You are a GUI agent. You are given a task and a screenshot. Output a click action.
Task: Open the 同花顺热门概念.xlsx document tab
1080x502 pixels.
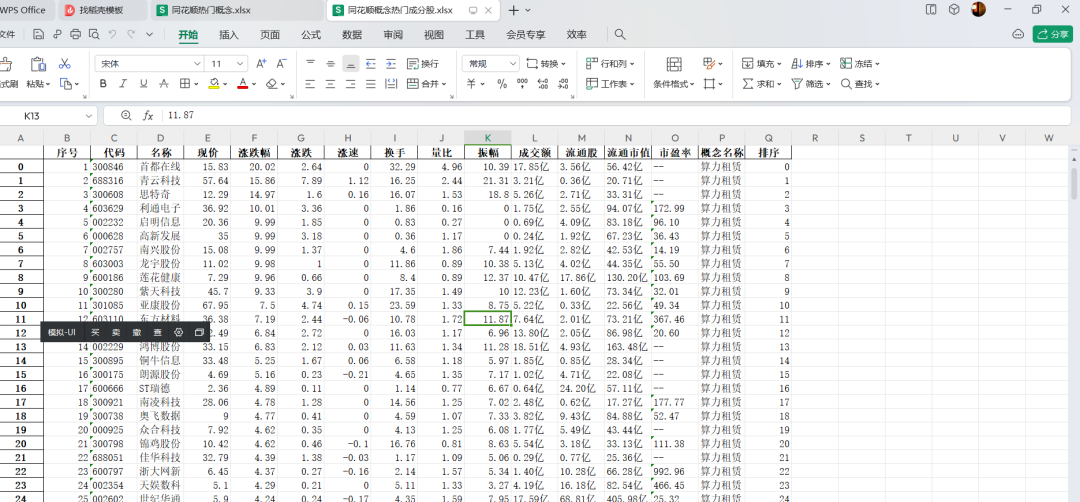238,10
